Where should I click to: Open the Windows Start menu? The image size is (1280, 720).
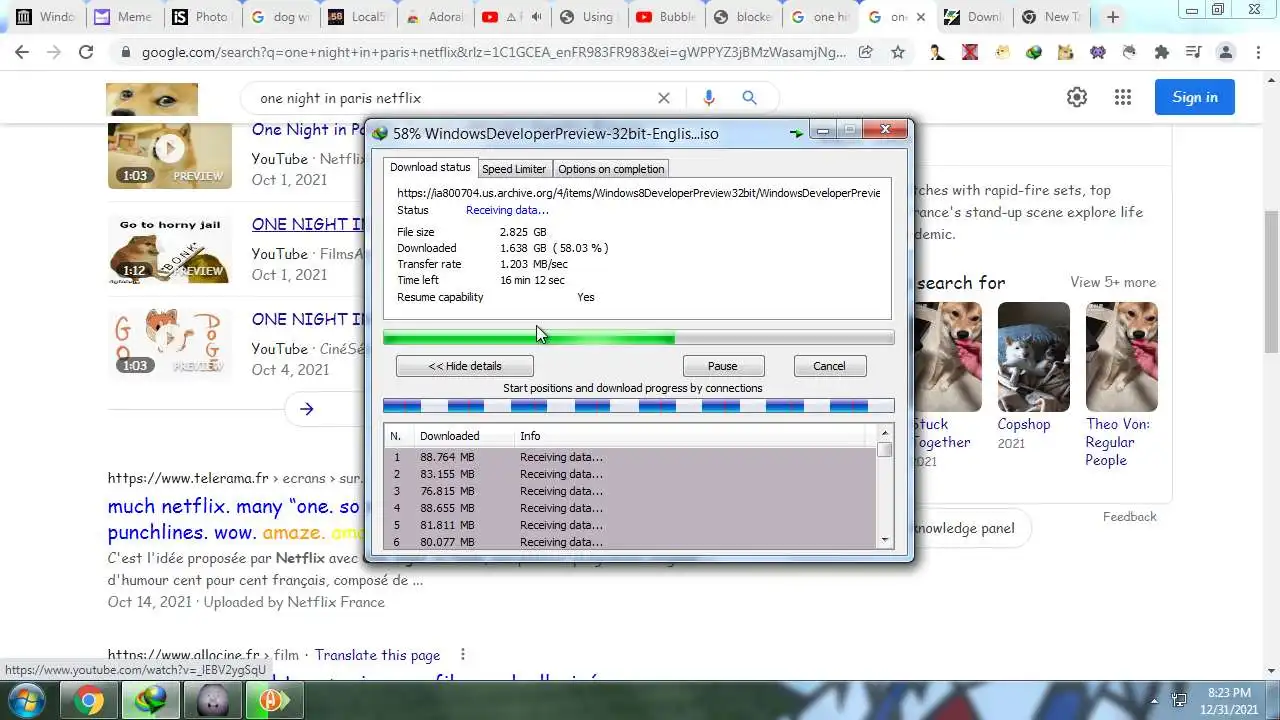[26, 701]
